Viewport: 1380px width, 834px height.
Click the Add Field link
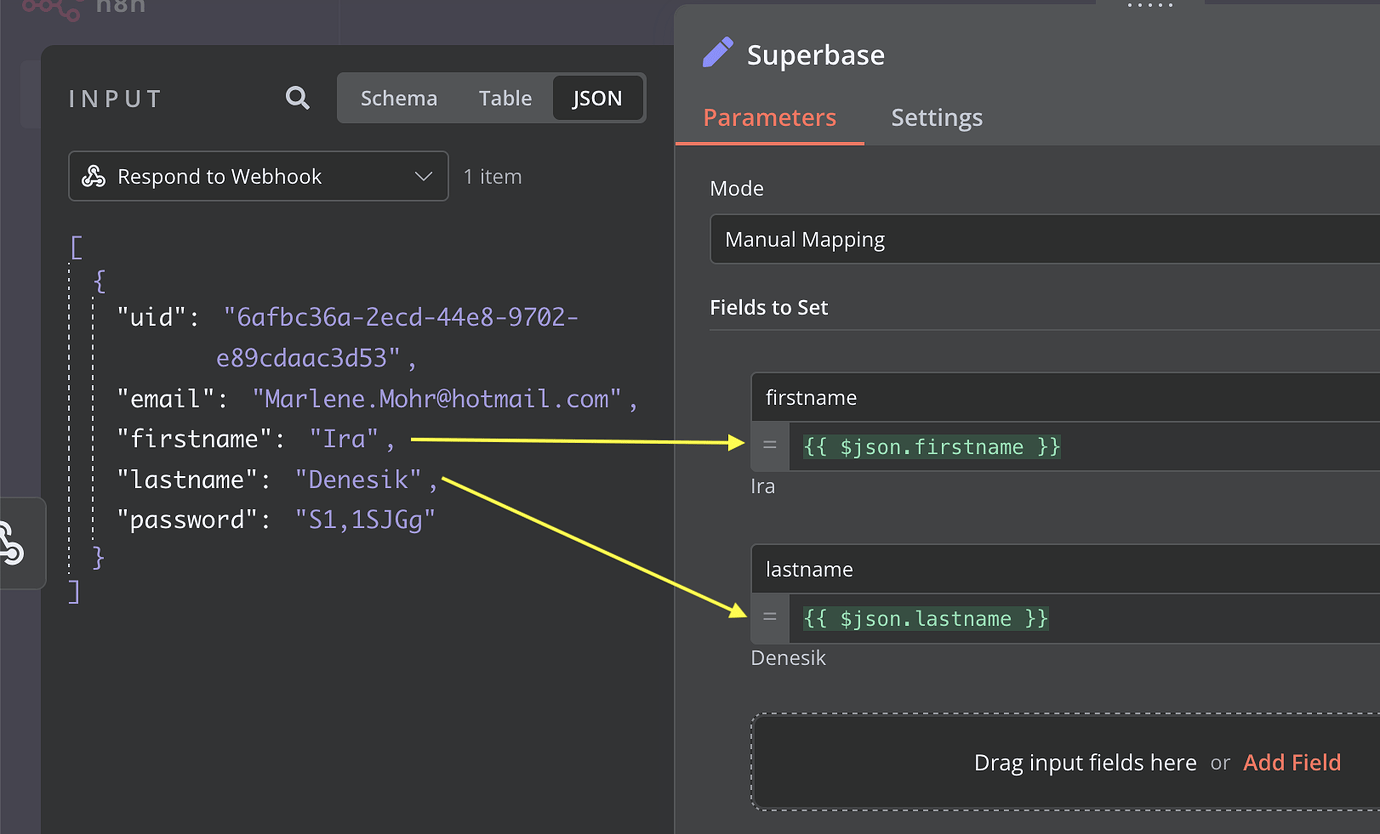1292,761
